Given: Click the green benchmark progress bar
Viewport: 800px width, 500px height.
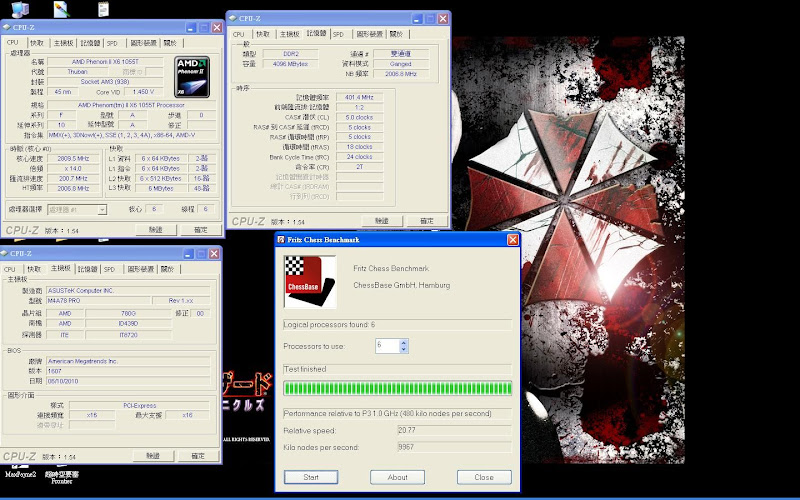Looking at the screenshot, I should (x=397, y=388).
